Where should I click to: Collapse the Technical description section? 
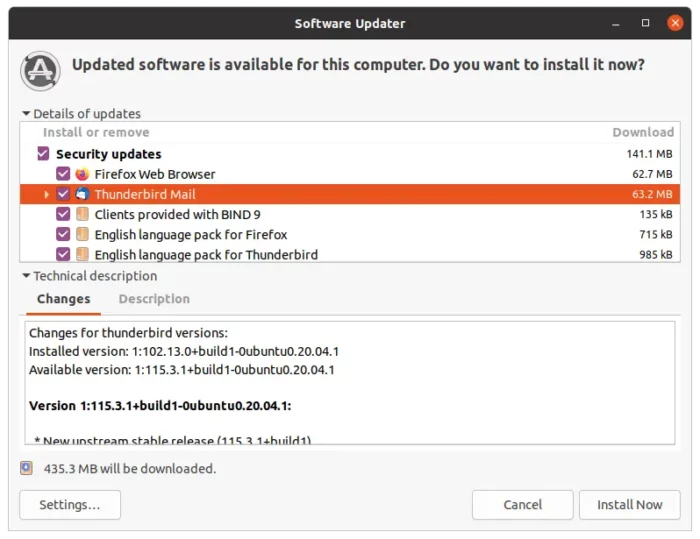26,276
